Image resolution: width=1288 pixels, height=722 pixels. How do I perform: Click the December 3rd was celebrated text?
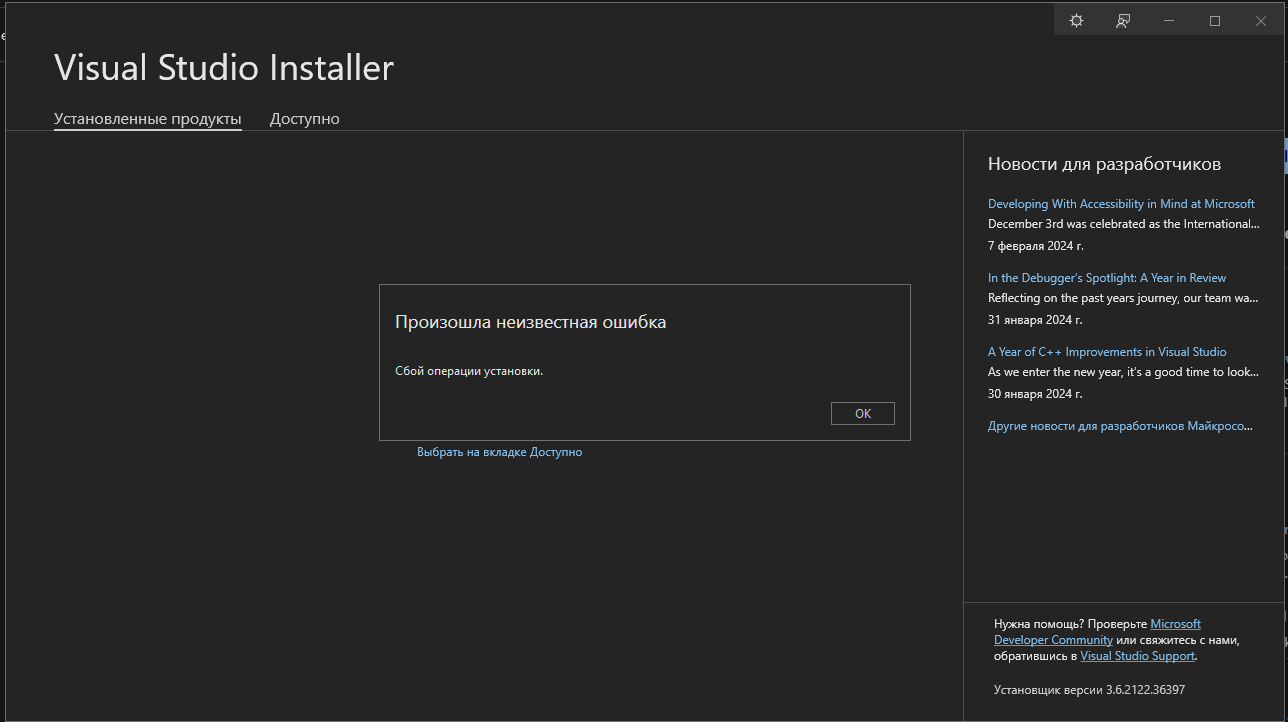coord(1124,224)
